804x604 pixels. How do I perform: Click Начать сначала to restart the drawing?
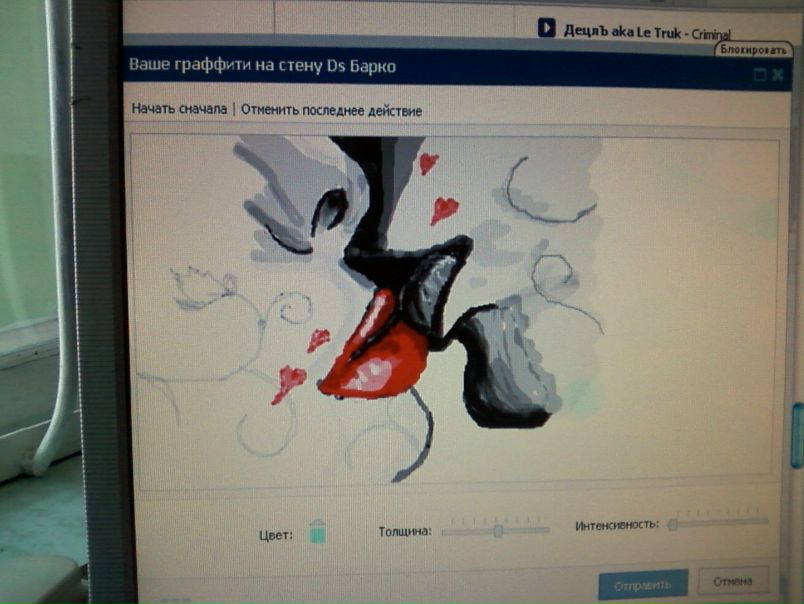[x=179, y=110]
